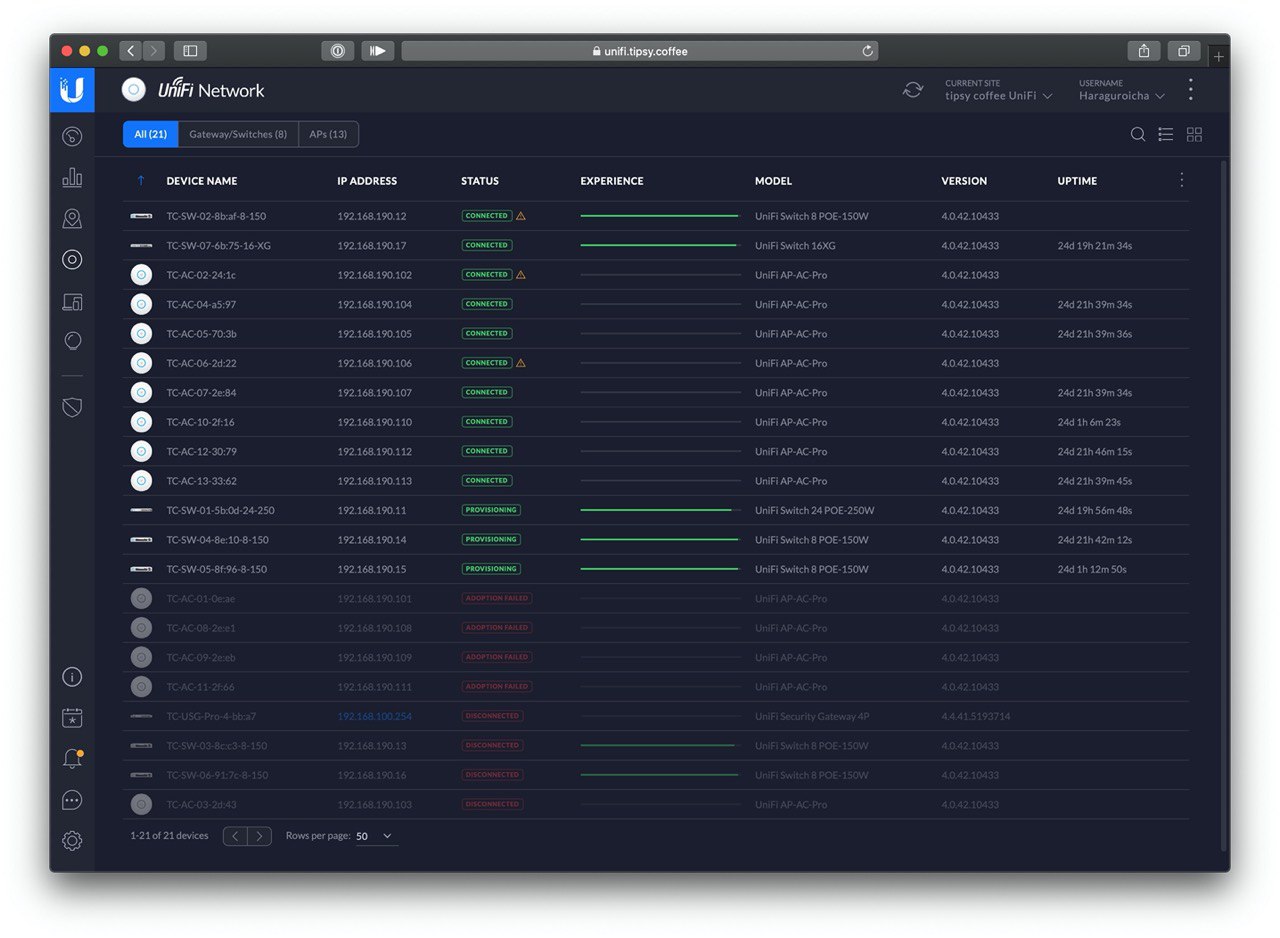Click the search magnifier icon

click(1138, 134)
